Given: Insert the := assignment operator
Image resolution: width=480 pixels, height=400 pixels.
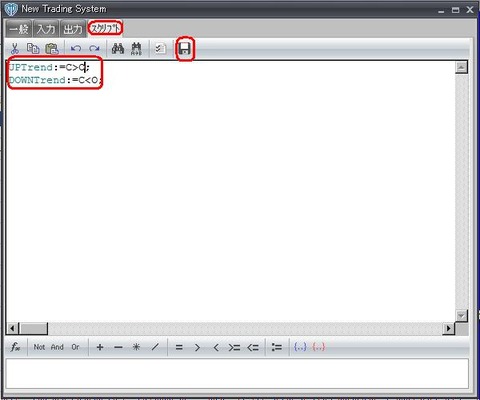Looking at the screenshot, I should (x=276, y=347).
